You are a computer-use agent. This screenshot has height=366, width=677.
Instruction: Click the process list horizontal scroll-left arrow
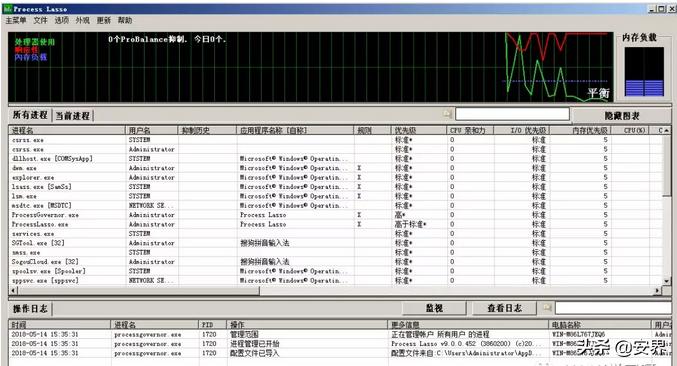pyautogui.click(x=13, y=290)
